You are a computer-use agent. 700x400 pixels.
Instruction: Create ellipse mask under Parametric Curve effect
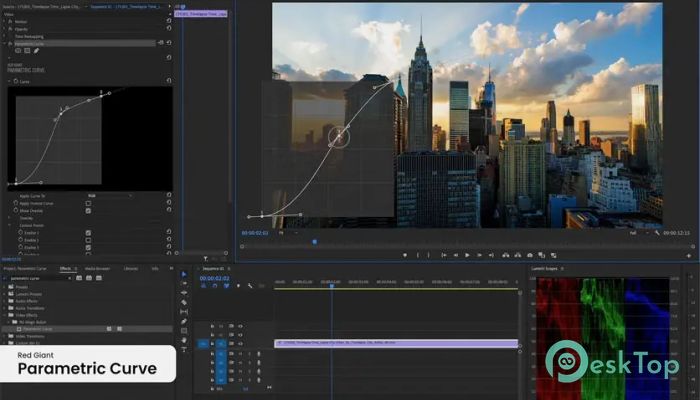coord(18,51)
